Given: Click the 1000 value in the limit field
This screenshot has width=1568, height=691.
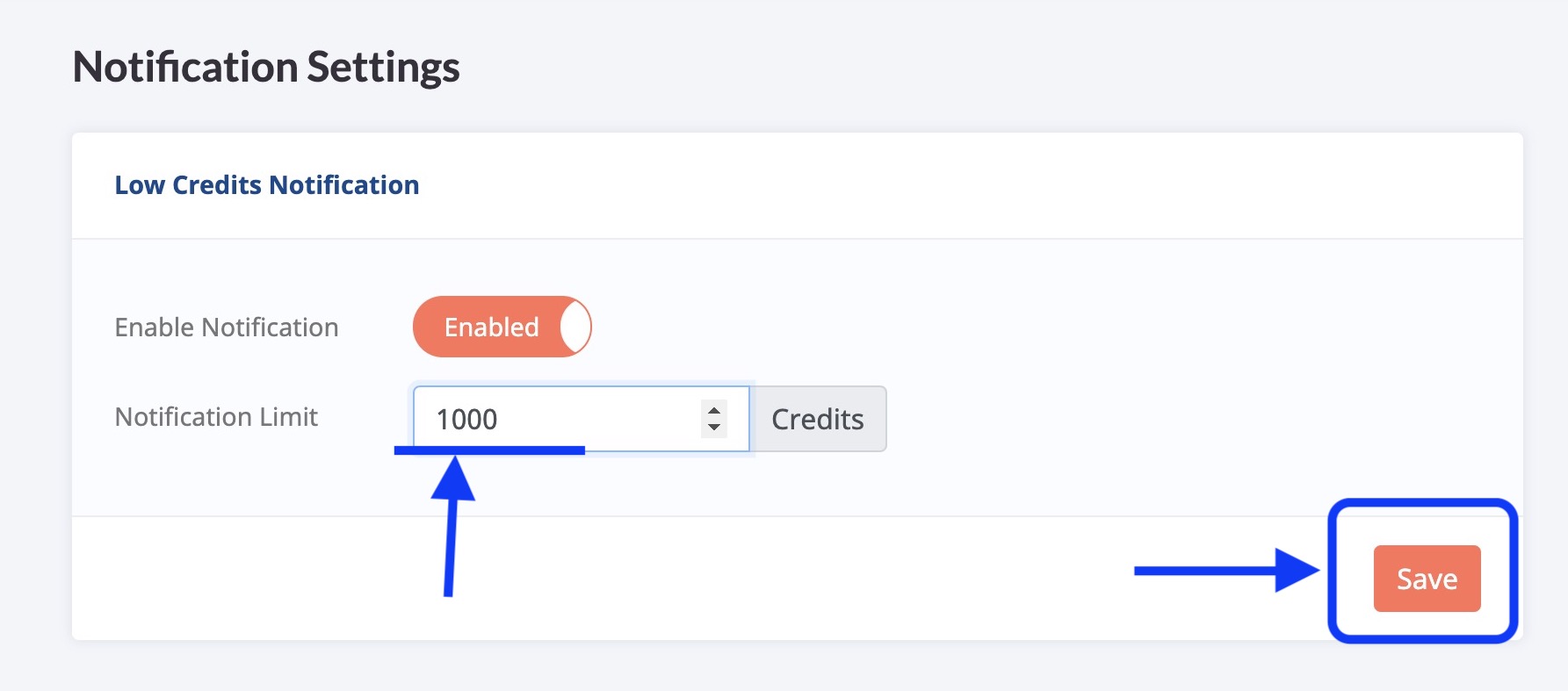Looking at the screenshot, I should pos(466,420).
